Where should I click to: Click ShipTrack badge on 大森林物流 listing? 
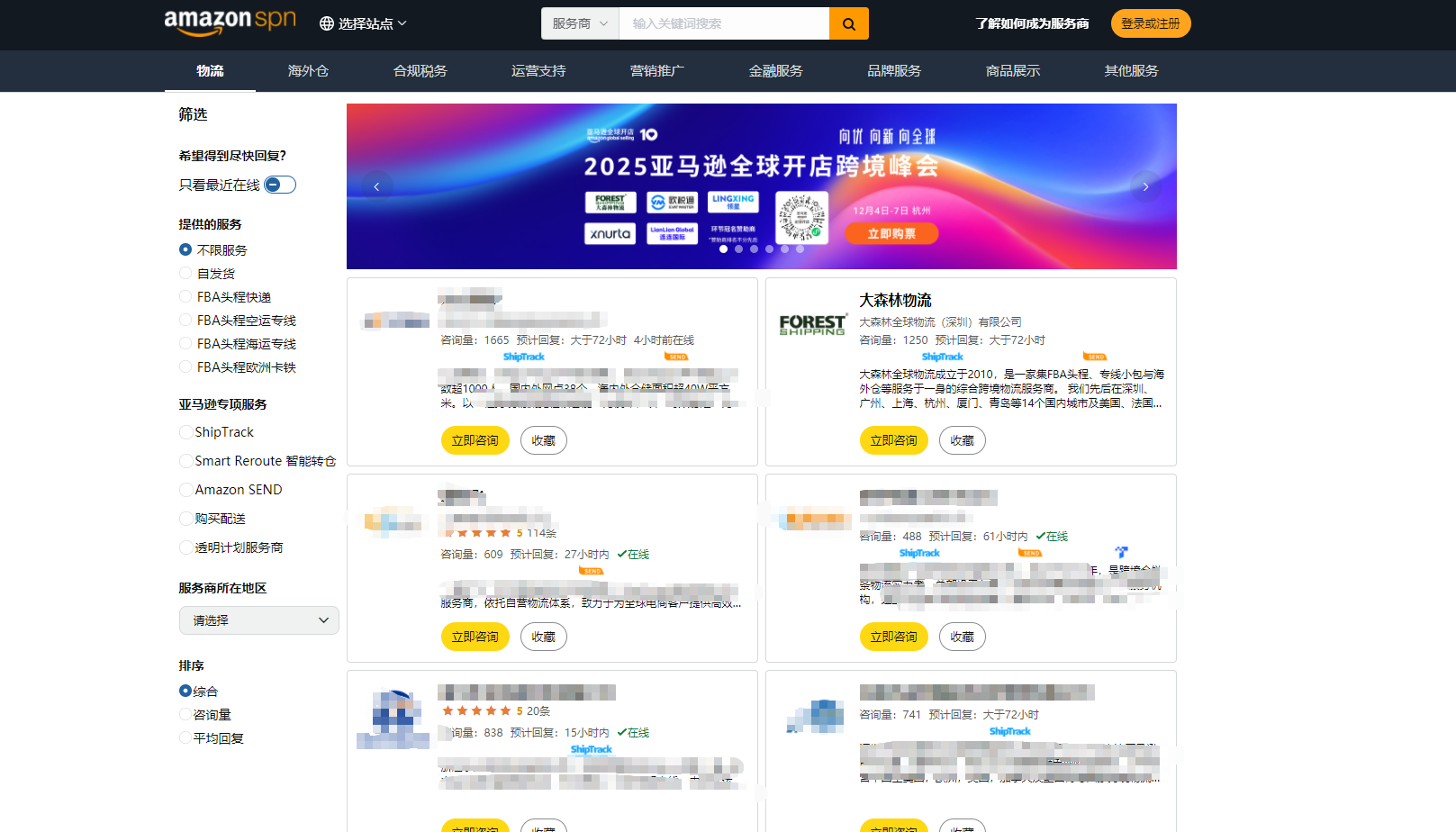[942, 357]
